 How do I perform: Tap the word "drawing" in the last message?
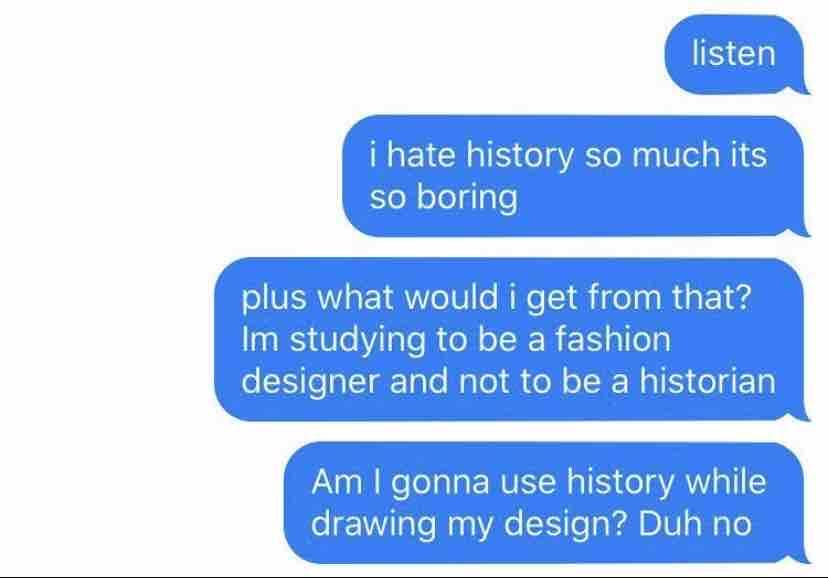coord(373,525)
